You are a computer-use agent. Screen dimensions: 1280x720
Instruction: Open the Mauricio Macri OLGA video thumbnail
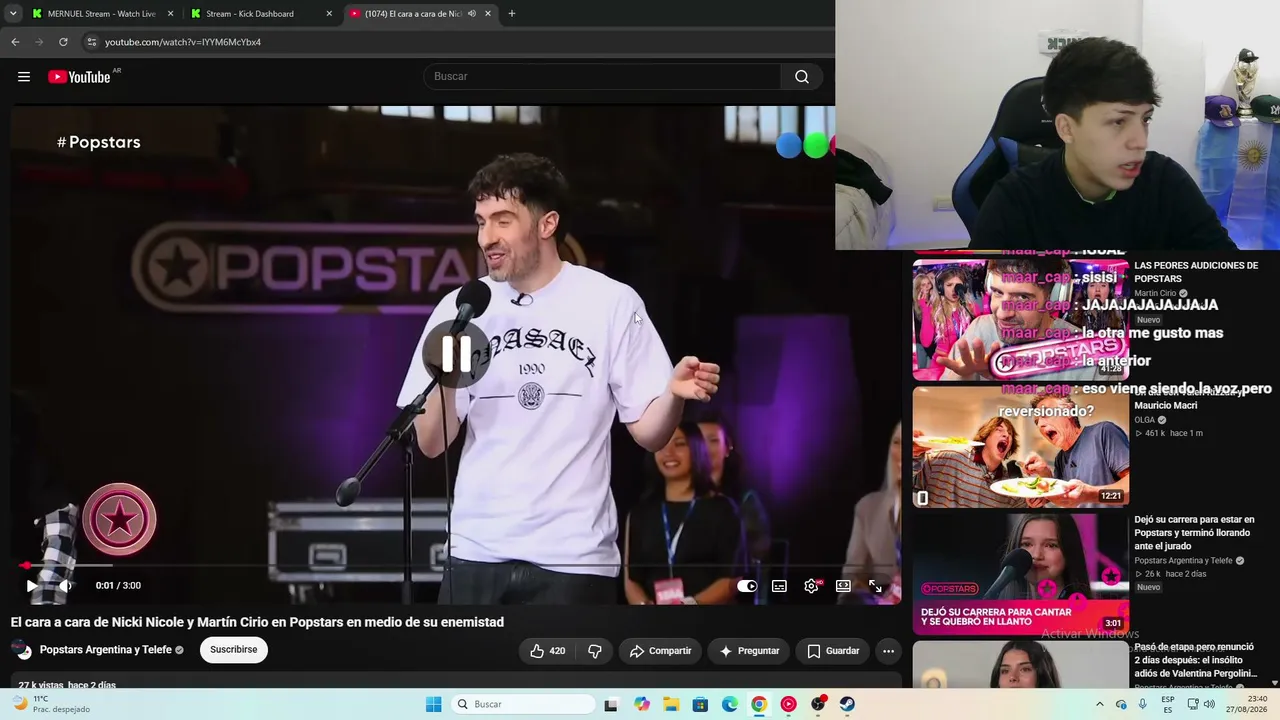(1020, 447)
